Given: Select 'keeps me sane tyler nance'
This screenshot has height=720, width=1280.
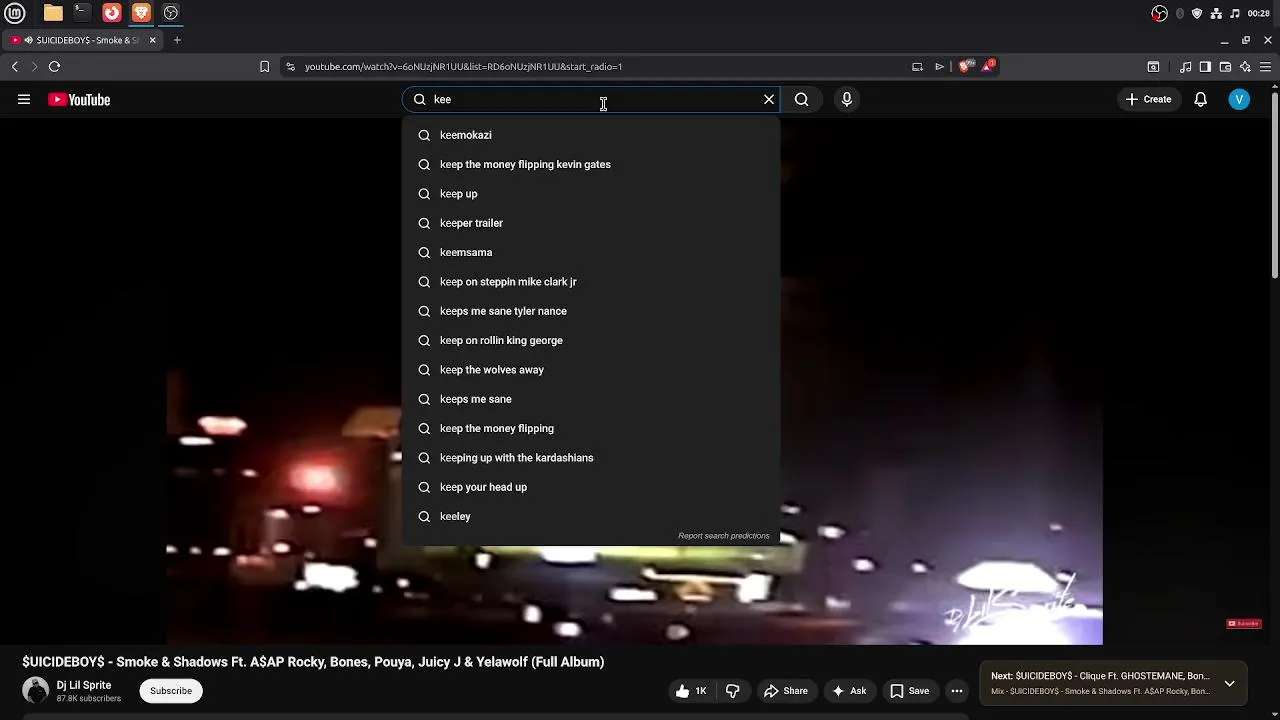Looking at the screenshot, I should (x=591, y=311).
